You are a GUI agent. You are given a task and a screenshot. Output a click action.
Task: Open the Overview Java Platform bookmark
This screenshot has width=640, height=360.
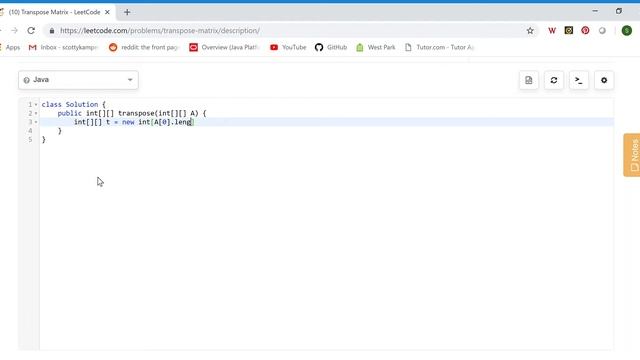click(x=224, y=47)
